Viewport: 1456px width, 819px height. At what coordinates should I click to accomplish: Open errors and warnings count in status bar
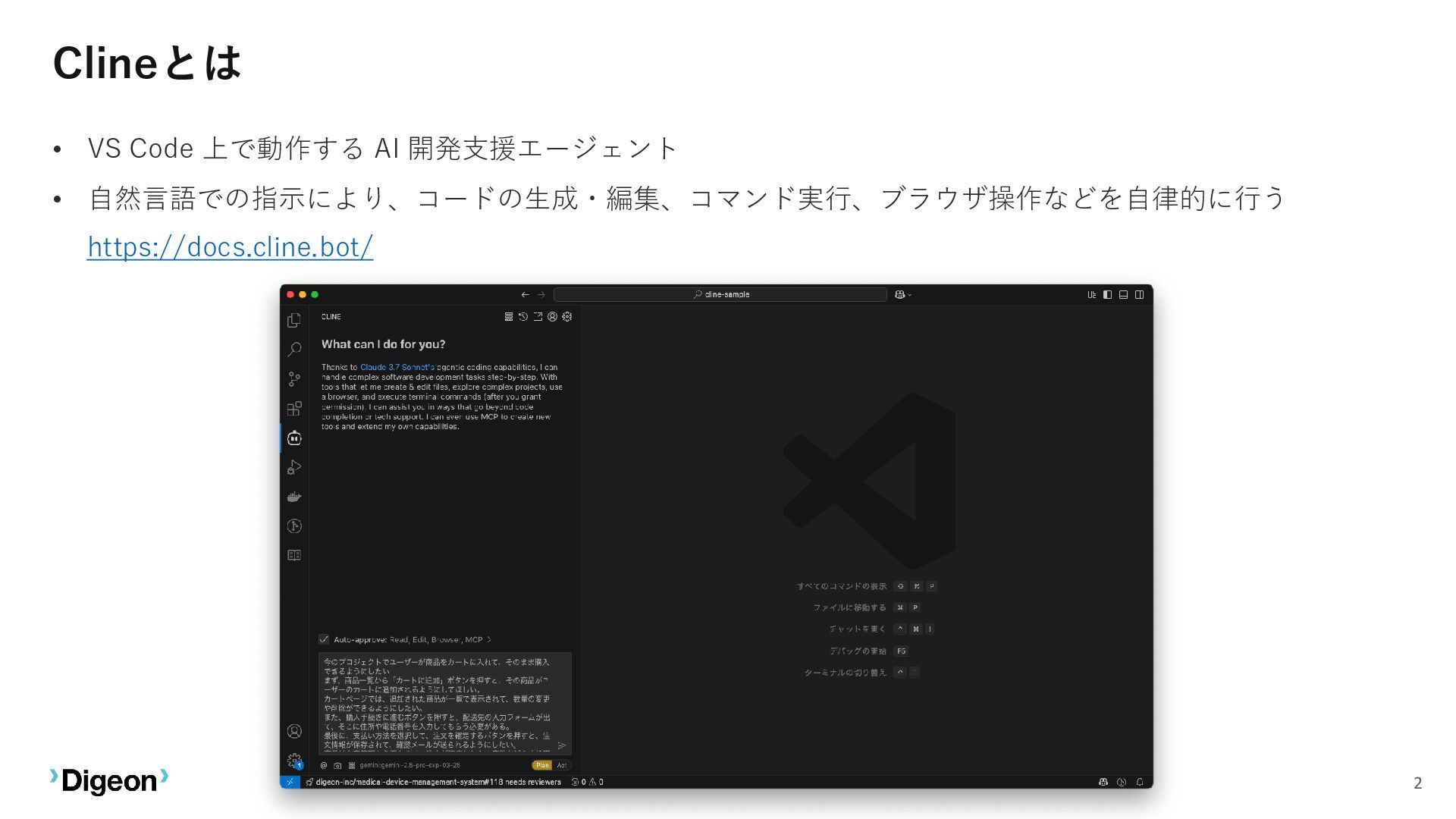click(587, 782)
